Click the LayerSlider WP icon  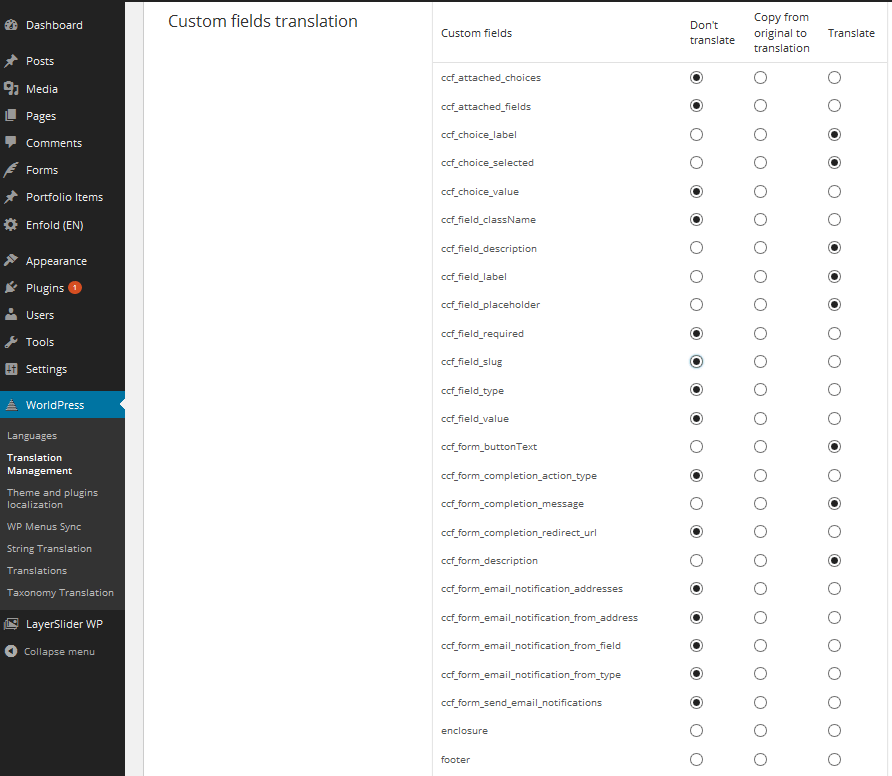[11, 624]
